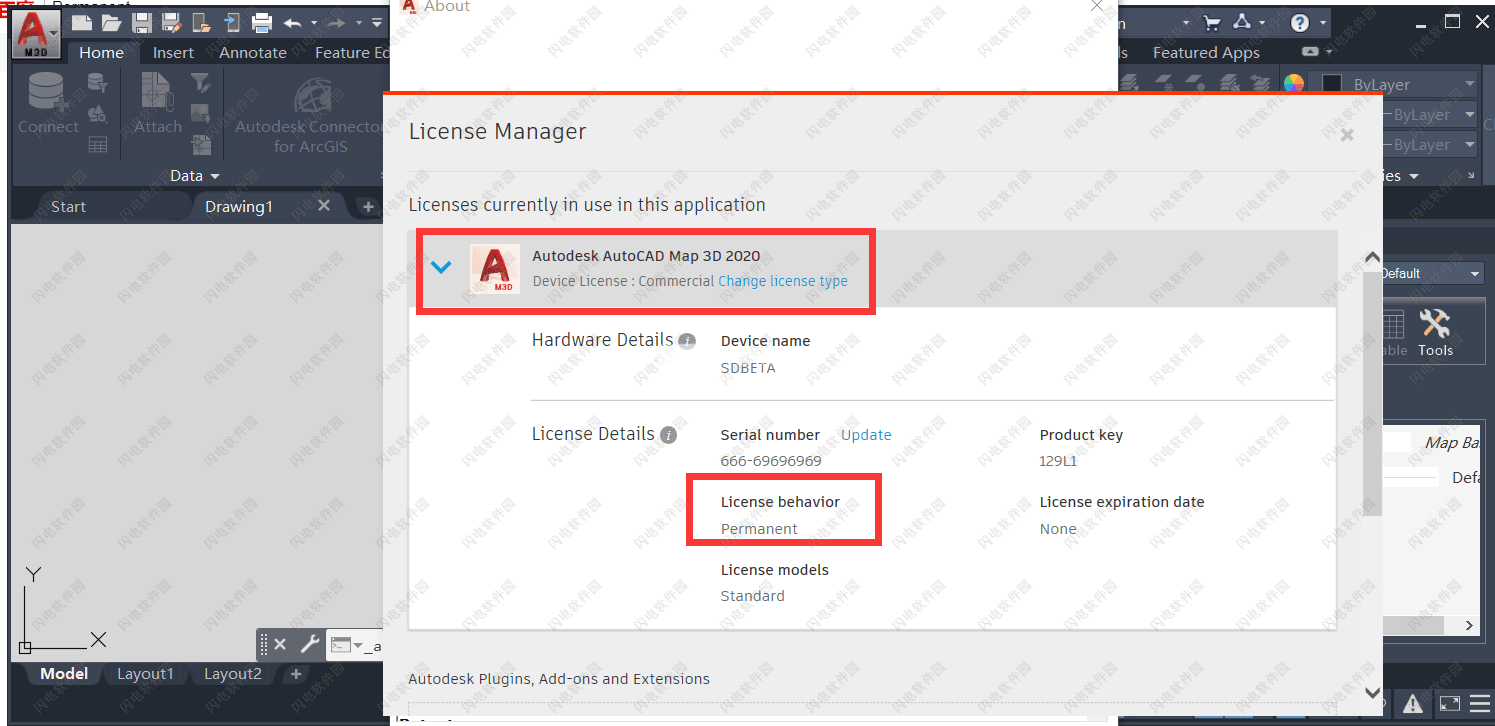The width and height of the screenshot is (1495, 726).
Task: Switch to the Model layout tab
Action: [x=64, y=674]
